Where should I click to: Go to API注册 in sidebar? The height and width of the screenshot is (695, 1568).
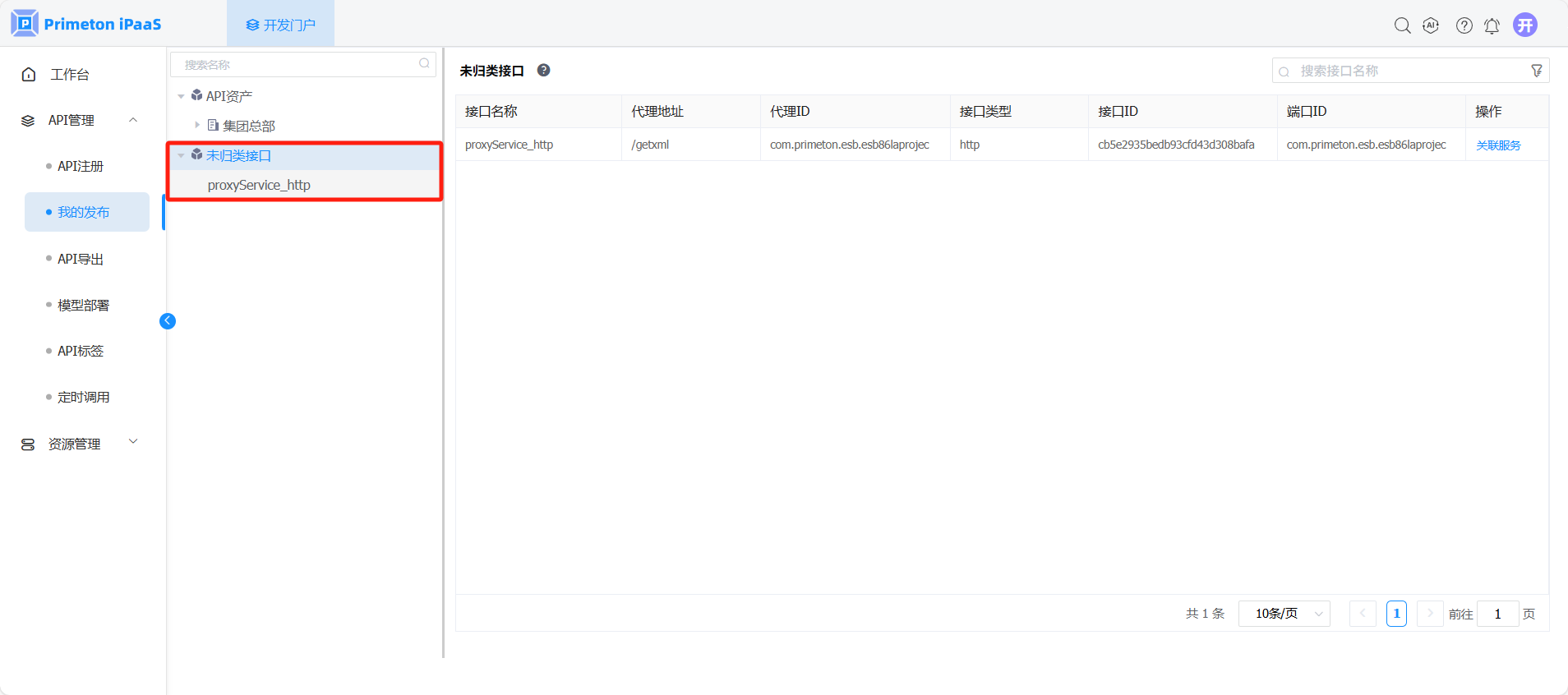click(81, 166)
